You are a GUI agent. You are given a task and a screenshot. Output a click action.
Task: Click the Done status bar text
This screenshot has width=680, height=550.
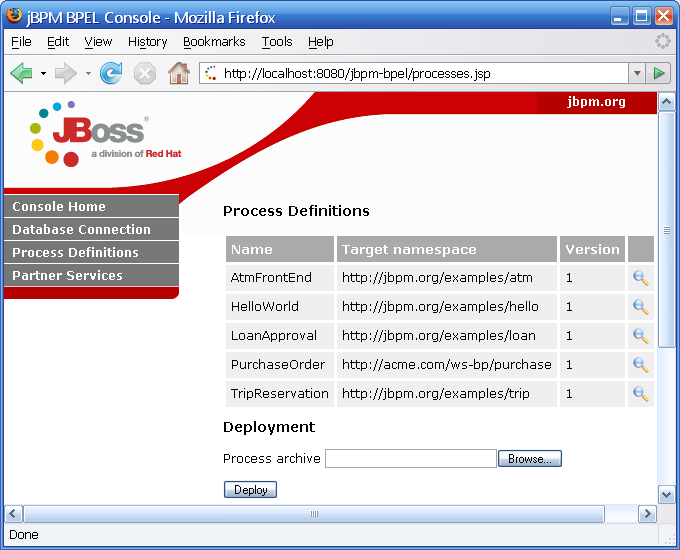(24, 535)
